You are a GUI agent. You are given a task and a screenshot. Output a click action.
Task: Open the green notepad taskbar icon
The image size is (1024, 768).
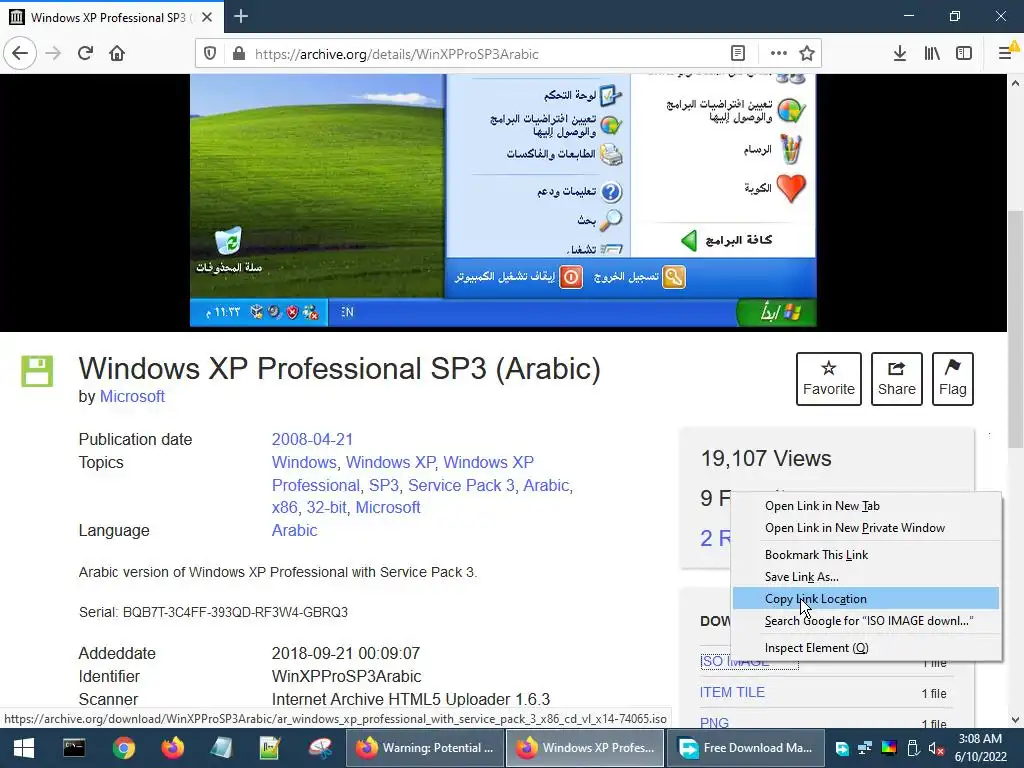(270, 748)
